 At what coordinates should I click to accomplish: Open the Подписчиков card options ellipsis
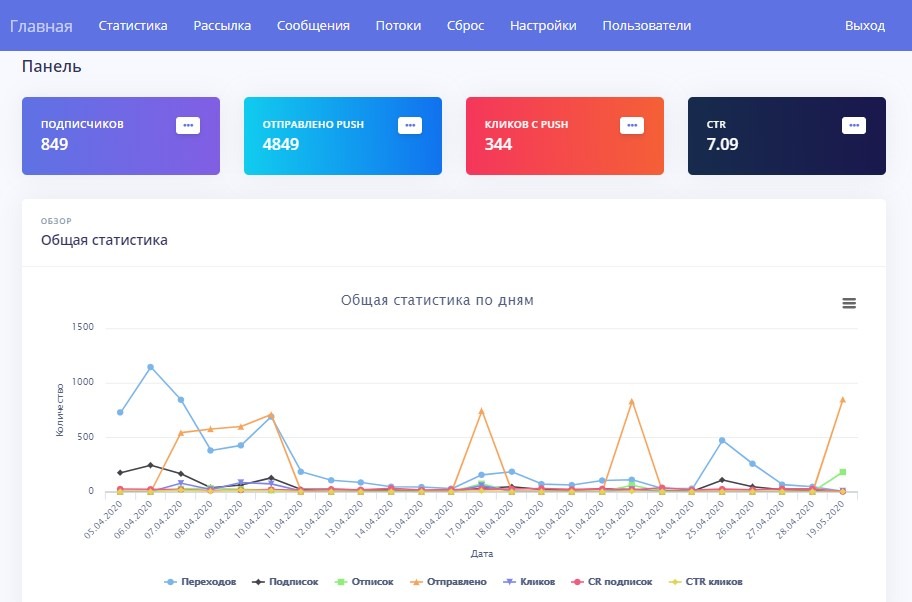[x=188, y=126]
